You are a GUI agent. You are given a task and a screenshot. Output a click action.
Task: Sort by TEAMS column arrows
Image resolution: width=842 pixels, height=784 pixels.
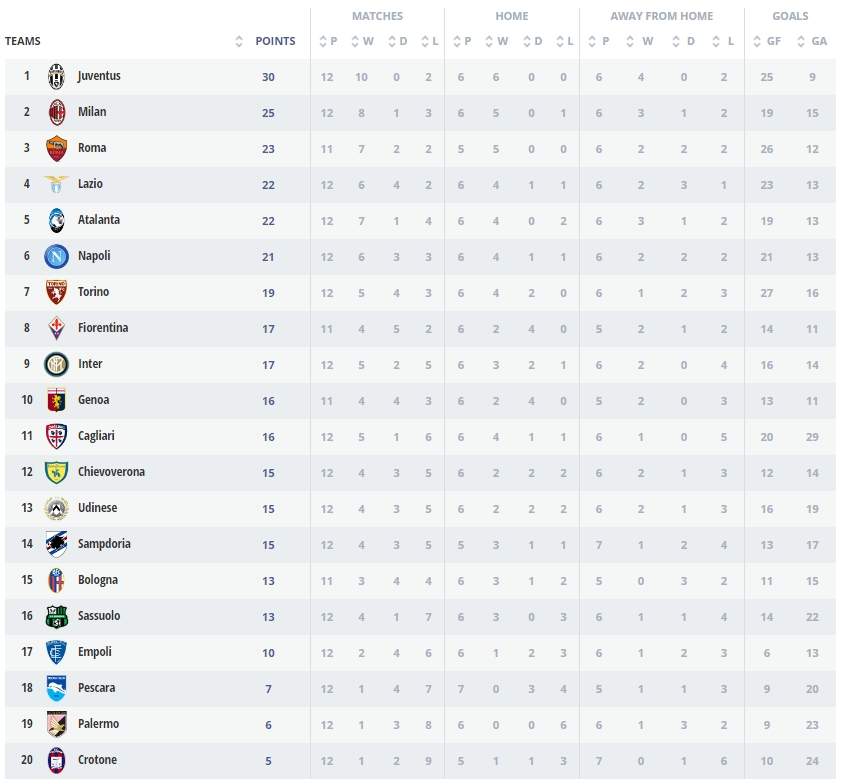pos(239,41)
